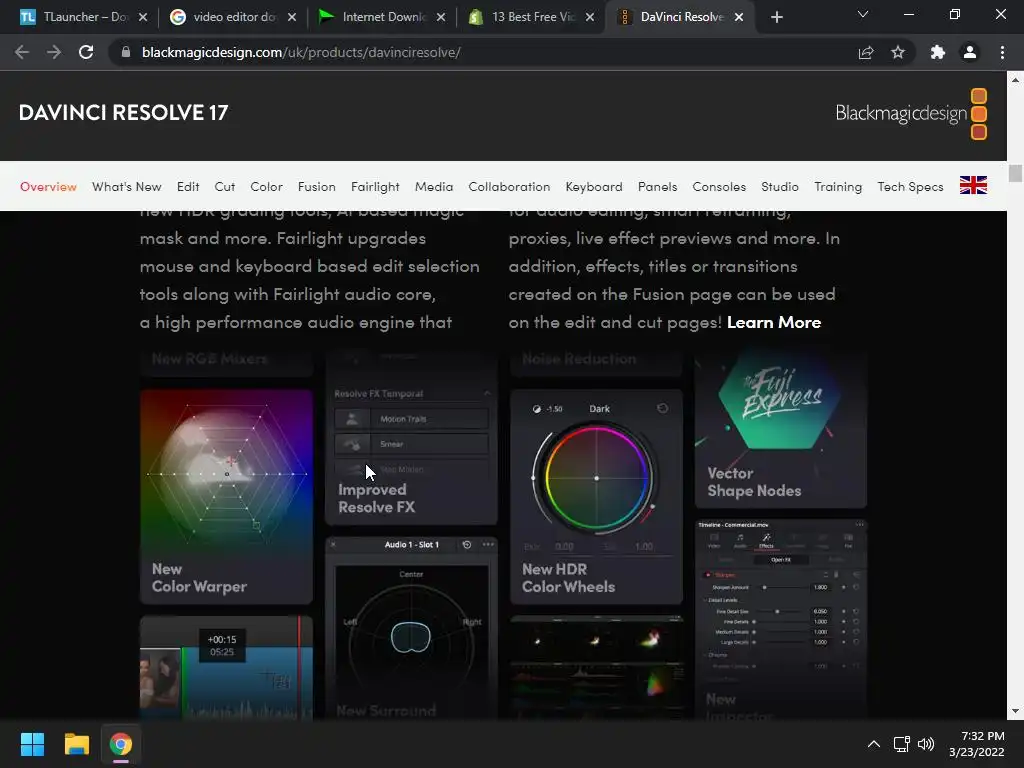This screenshot has width=1024, height=768.
Task: Open the Extensions puzzle icon
Action: point(938,52)
